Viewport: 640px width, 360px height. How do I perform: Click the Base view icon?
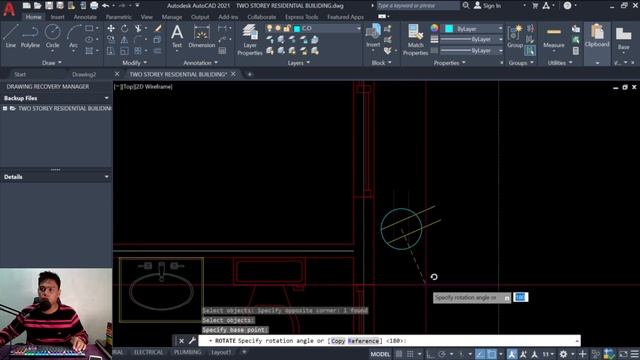coord(623,37)
